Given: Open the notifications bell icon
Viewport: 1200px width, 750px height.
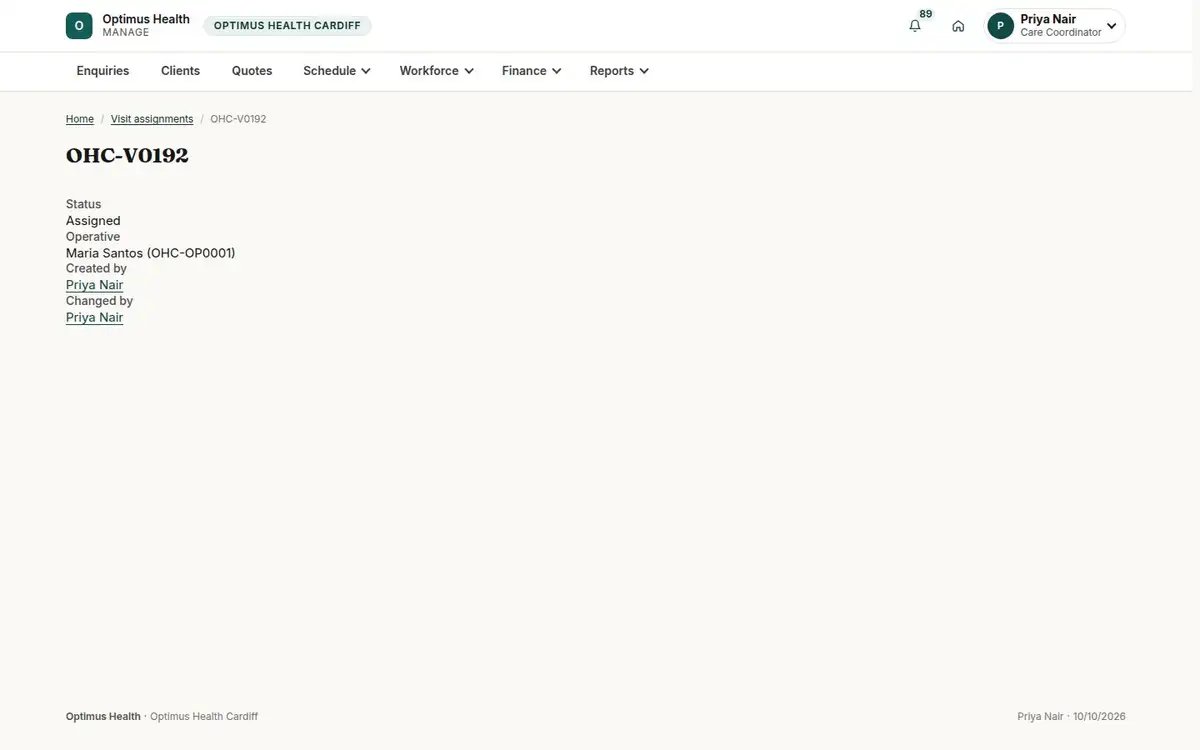Looking at the screenshot, I should click(x=915, y=26).
